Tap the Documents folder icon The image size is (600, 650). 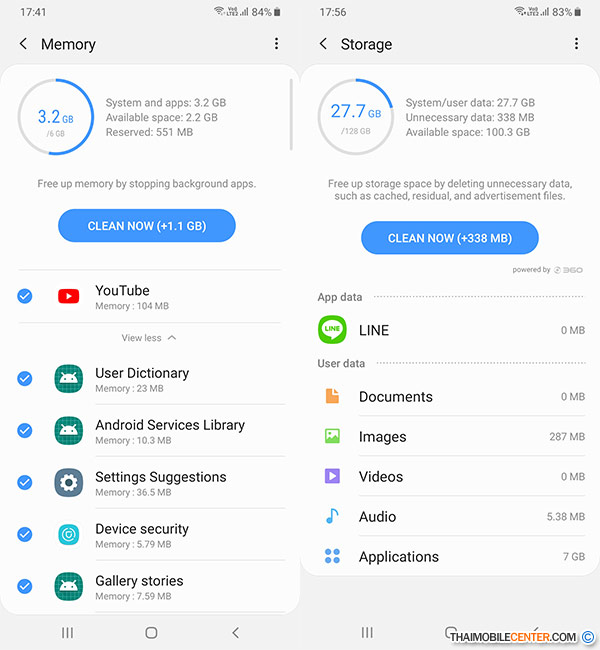coord(332,397)
